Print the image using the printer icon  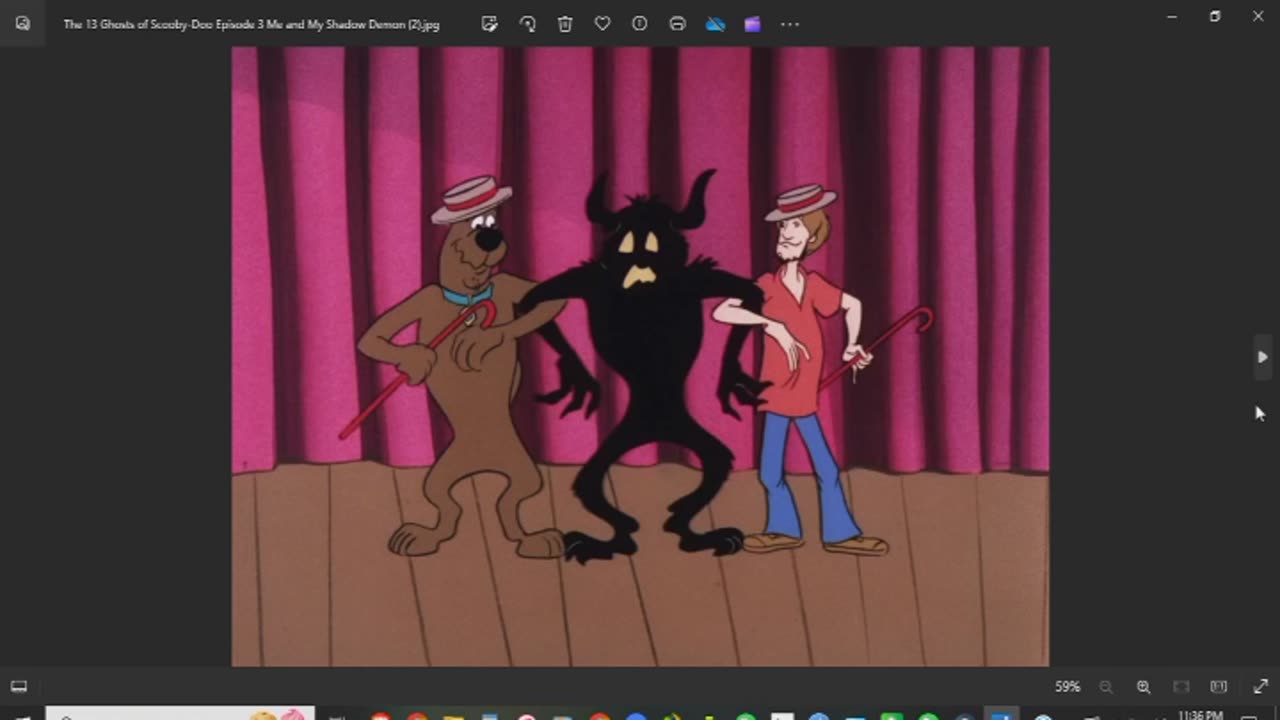677,24
